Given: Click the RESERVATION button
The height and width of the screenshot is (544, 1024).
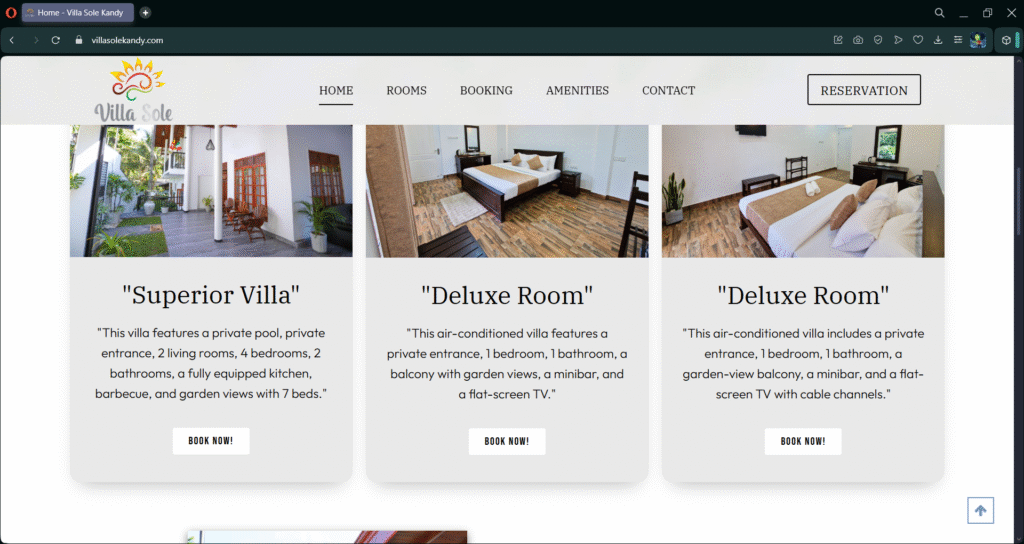Looking at the screenshot, I should point(864,90).
